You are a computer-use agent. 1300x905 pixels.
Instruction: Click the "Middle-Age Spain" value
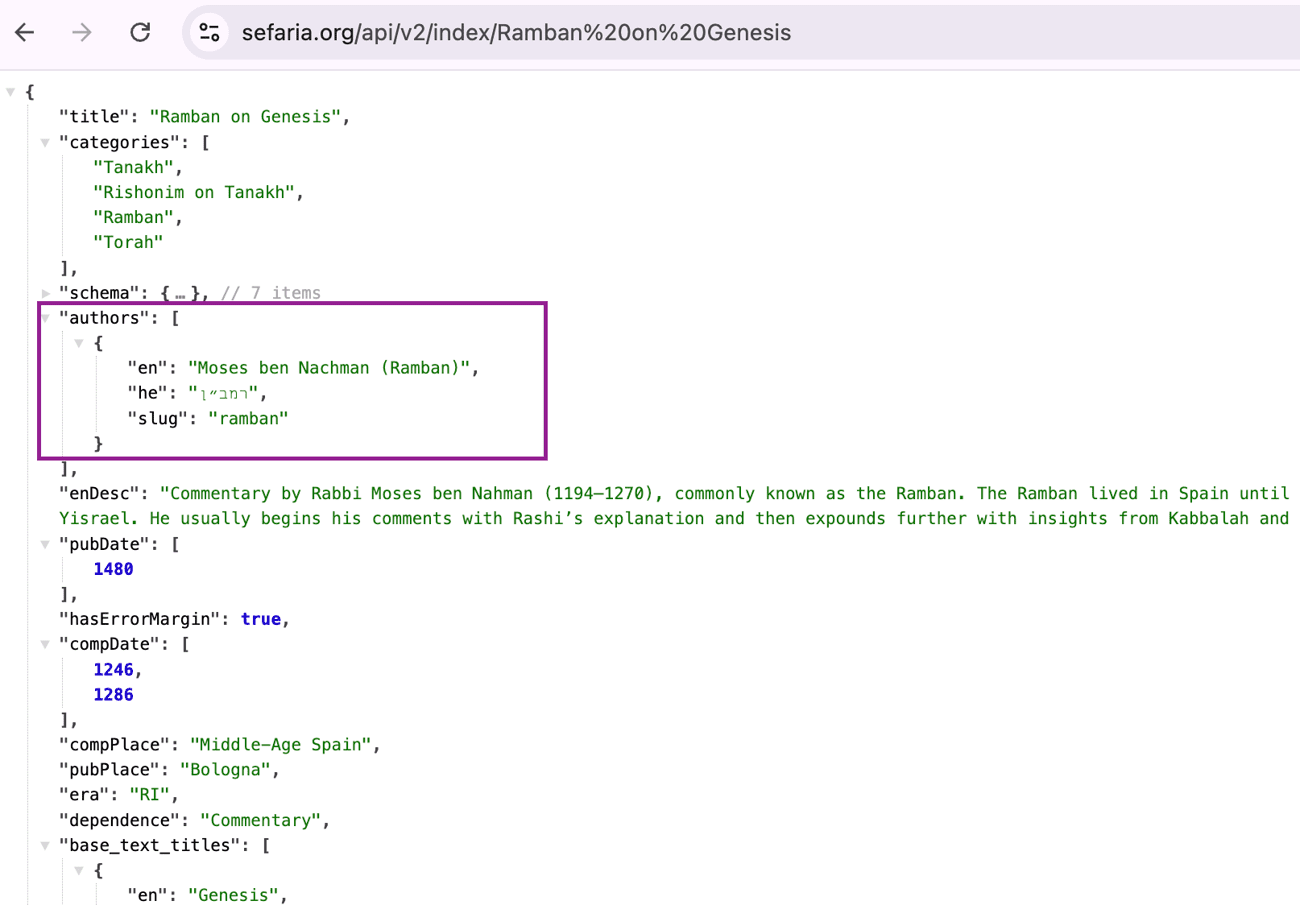point(281,745)
